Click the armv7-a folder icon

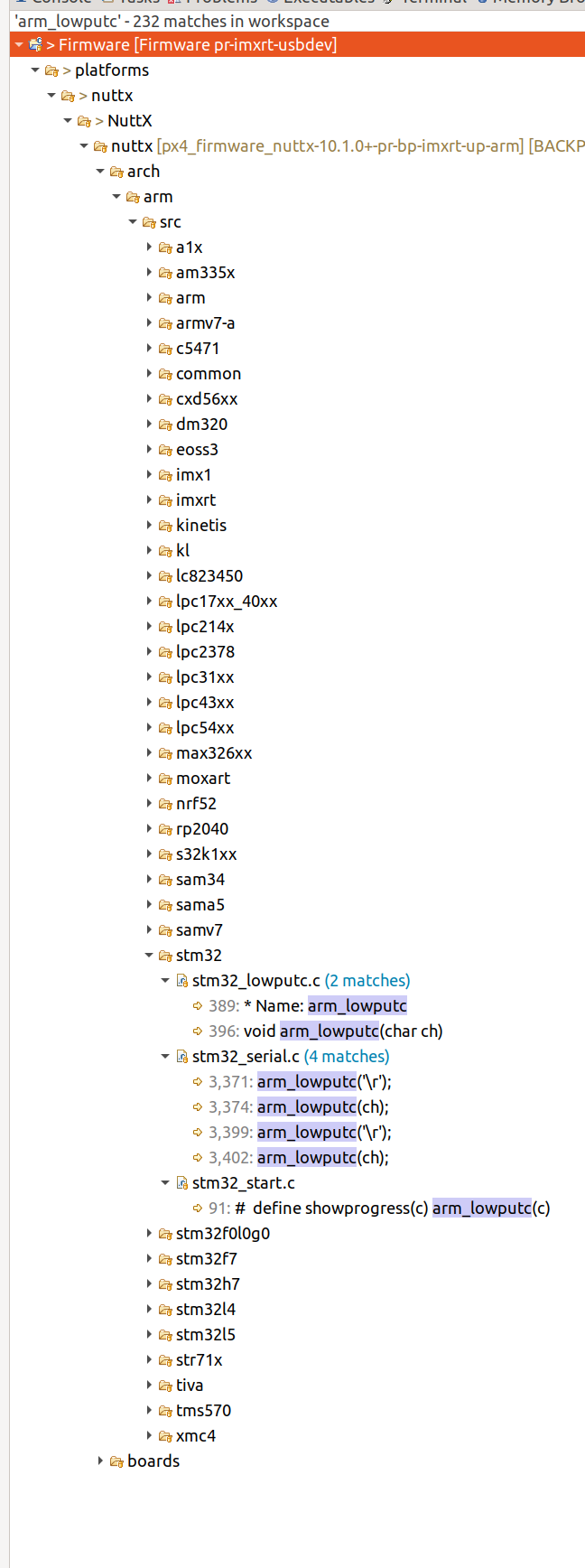coord(165,322)
